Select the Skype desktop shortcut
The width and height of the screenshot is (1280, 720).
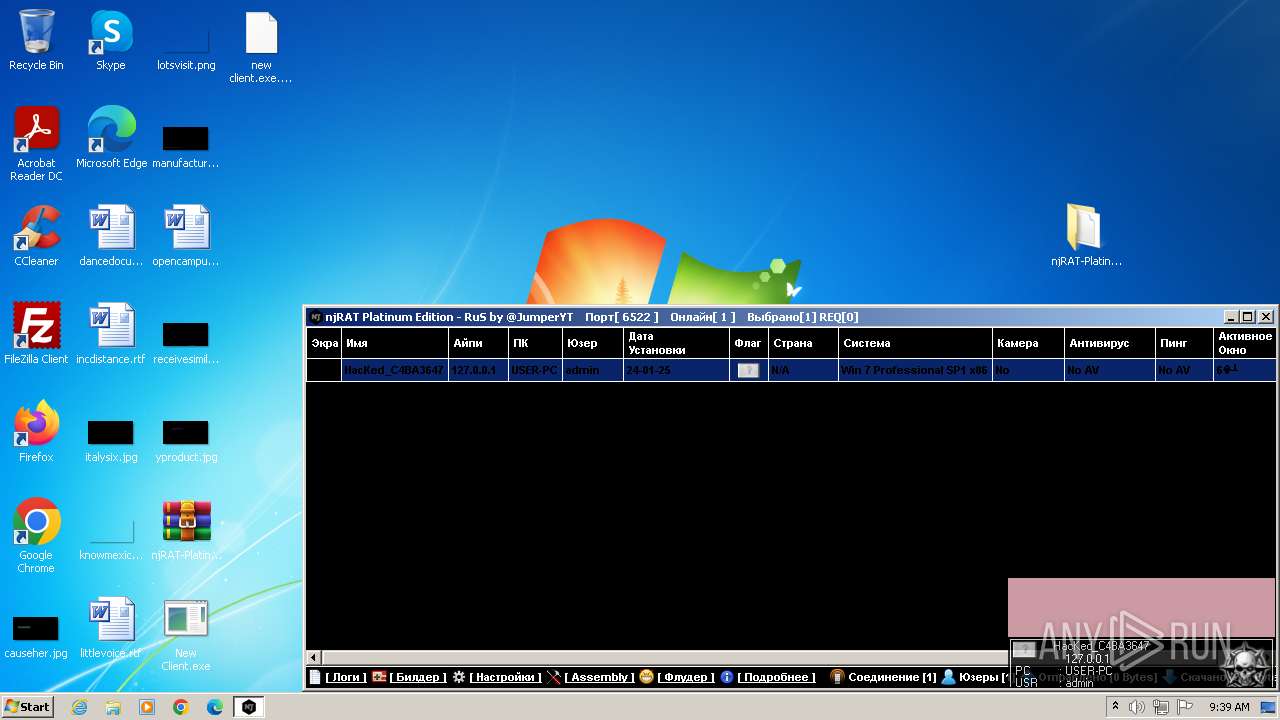111,41
